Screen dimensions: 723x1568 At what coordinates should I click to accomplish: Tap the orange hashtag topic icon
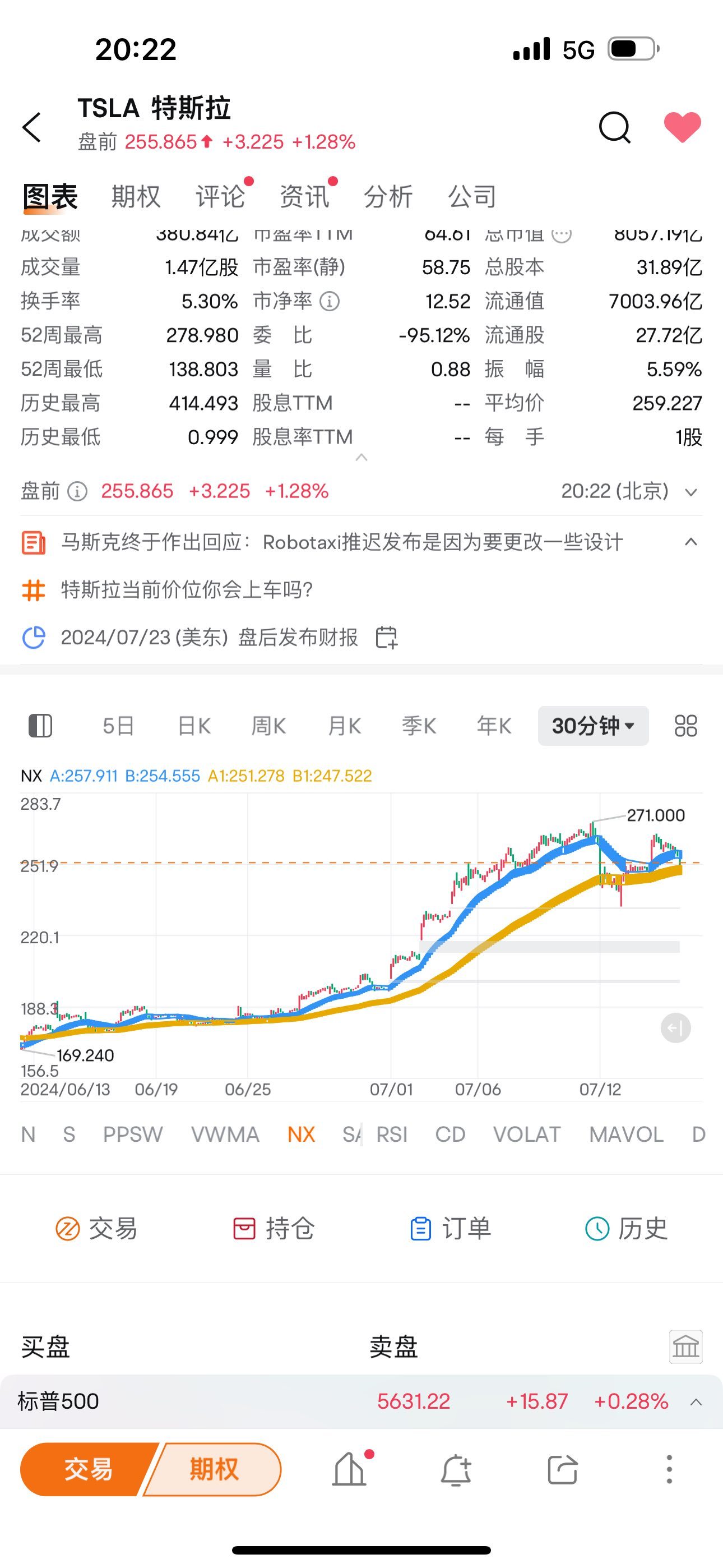pyautogui.click(x=34, y=590)
